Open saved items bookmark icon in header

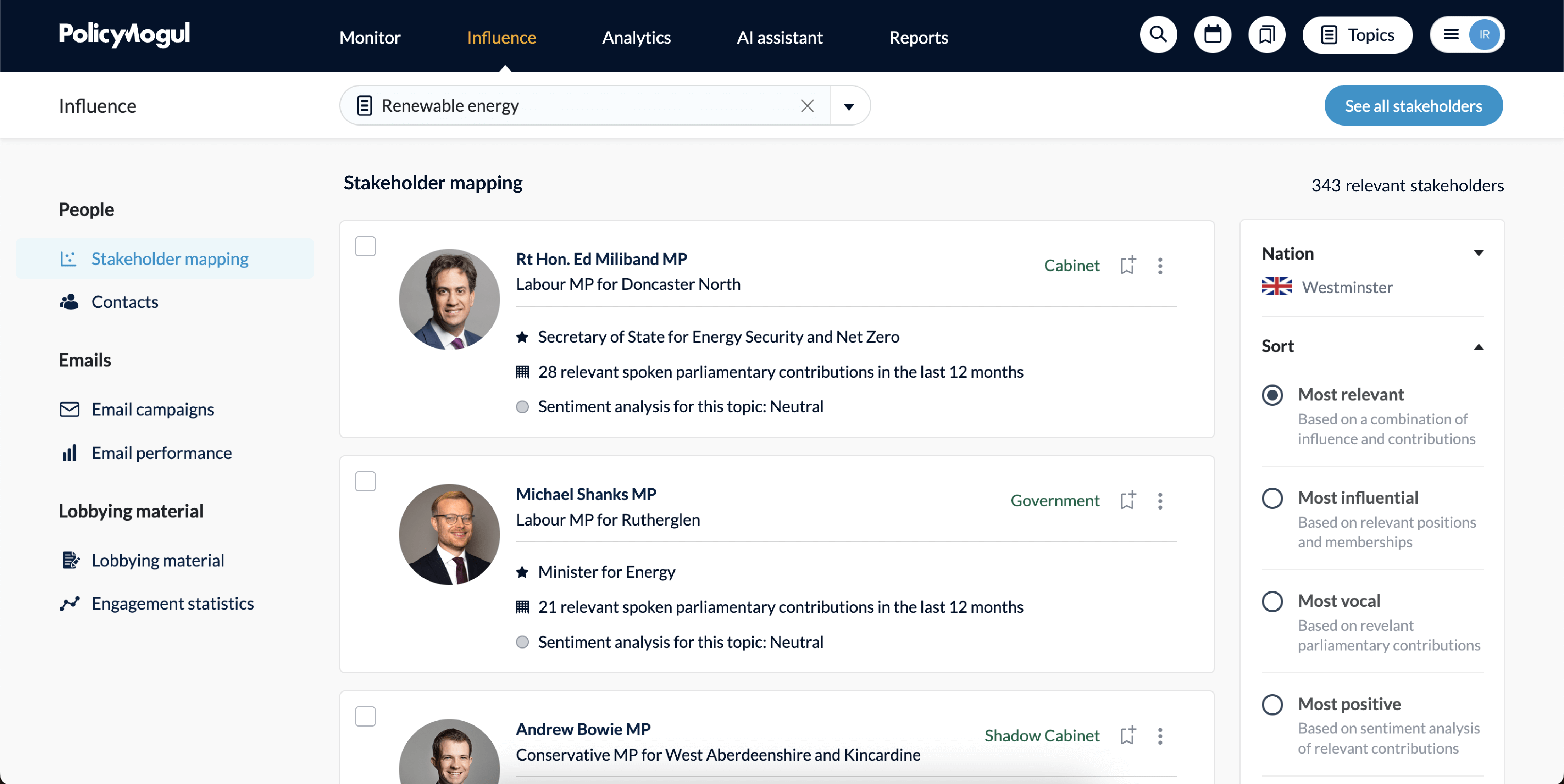click(1266, 35)
